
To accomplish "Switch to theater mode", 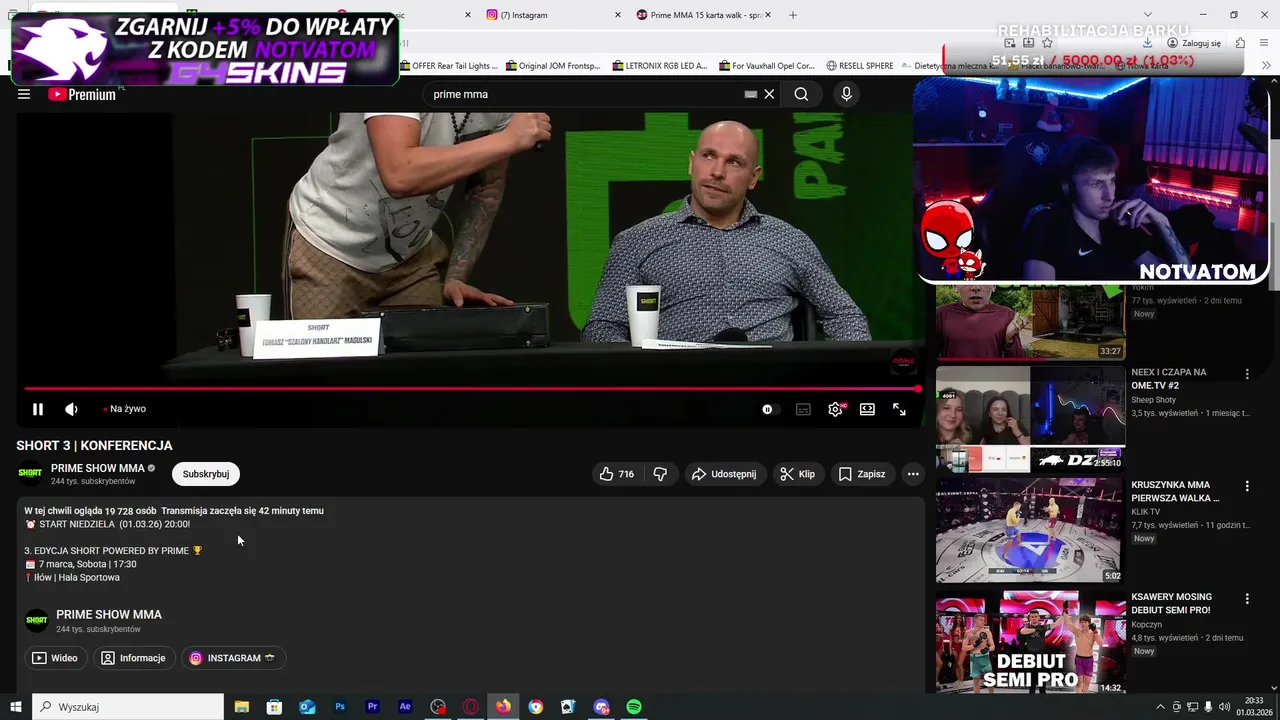I will tap(867, 409).
